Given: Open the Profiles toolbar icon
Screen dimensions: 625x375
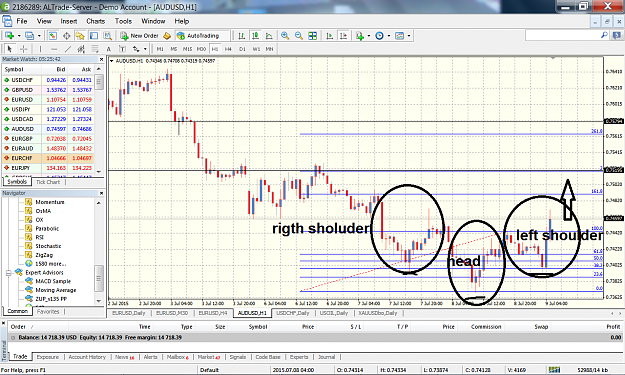Looking at the screenshot, I should (x=29, y=36).
